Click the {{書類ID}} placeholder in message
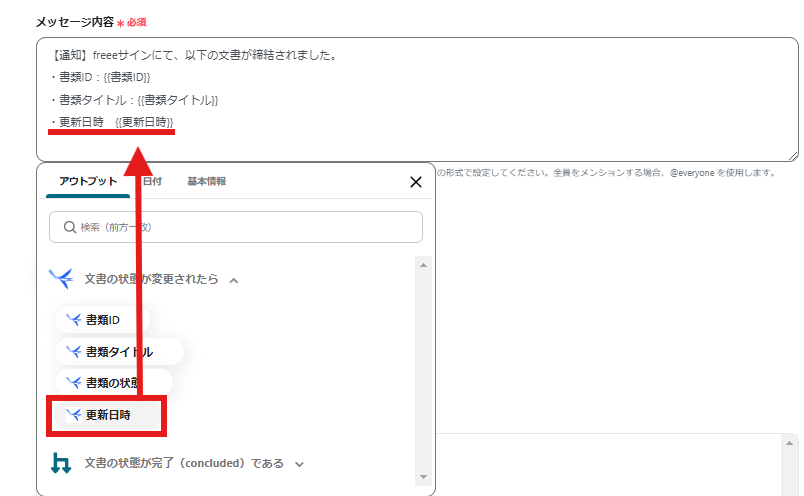The image size is (804, 496). pyautogui.click(x=127, y=77)
